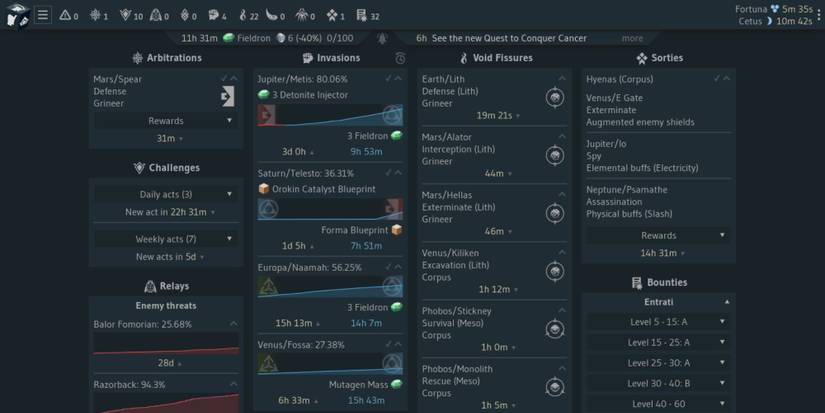
Task: Expand the Sorties Rewards dropdown
Action: pyautogui.click(x=658, y=235)
